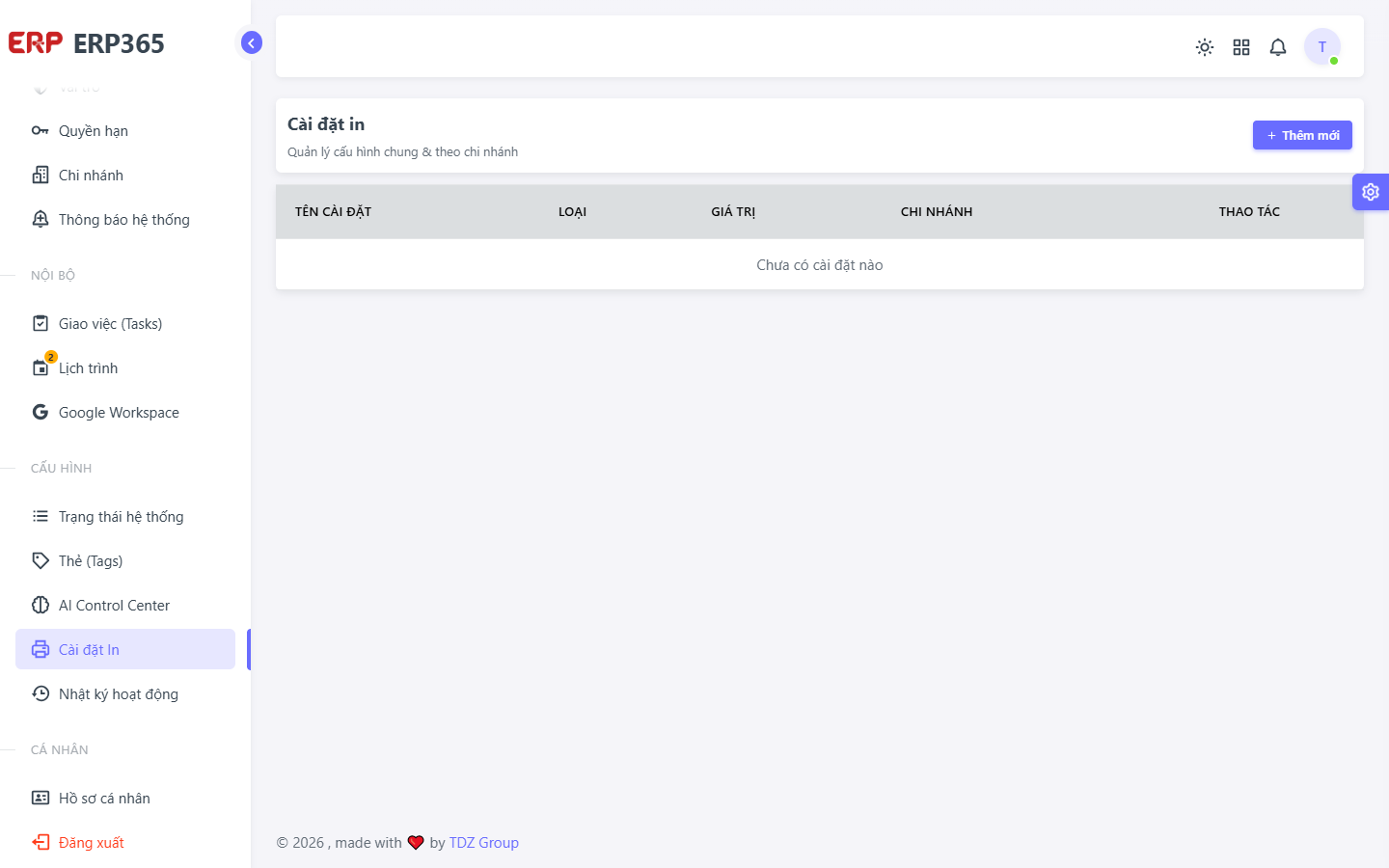1389x868 pixels.
Task: Open the AI Control Center
Action: pos(125,606)
